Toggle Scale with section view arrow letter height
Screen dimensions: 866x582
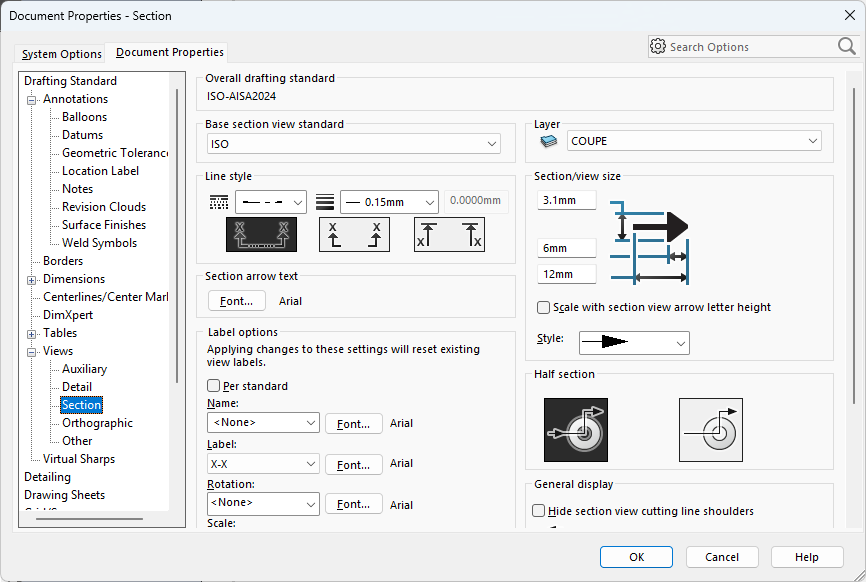[544, 308]
